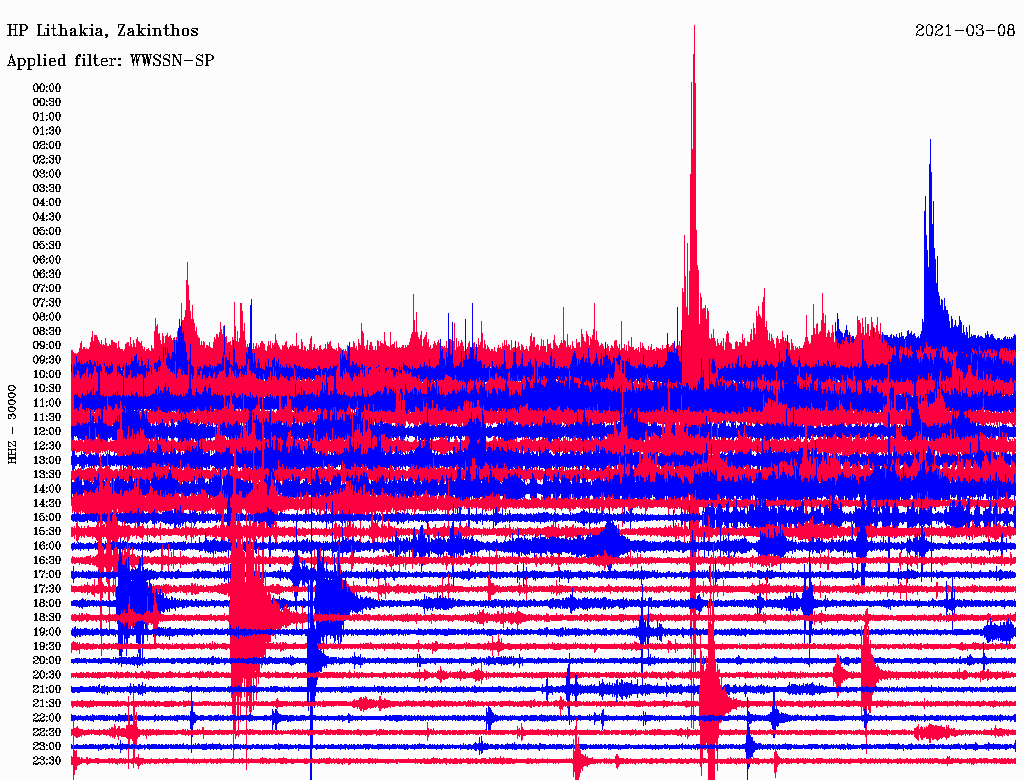Click the HHZ - 30000 axis label
Viewport: 1024px width, 780px height.
(12, 425)
